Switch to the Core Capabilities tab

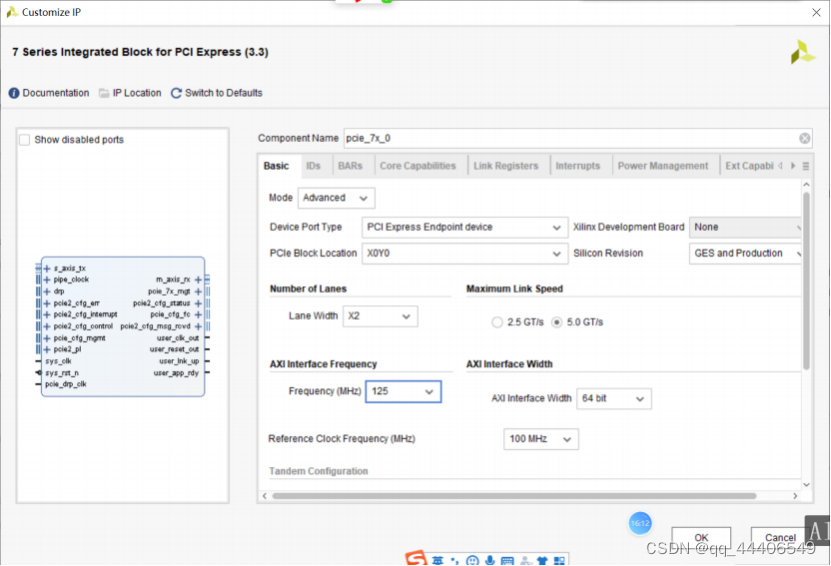coord(418,166)
